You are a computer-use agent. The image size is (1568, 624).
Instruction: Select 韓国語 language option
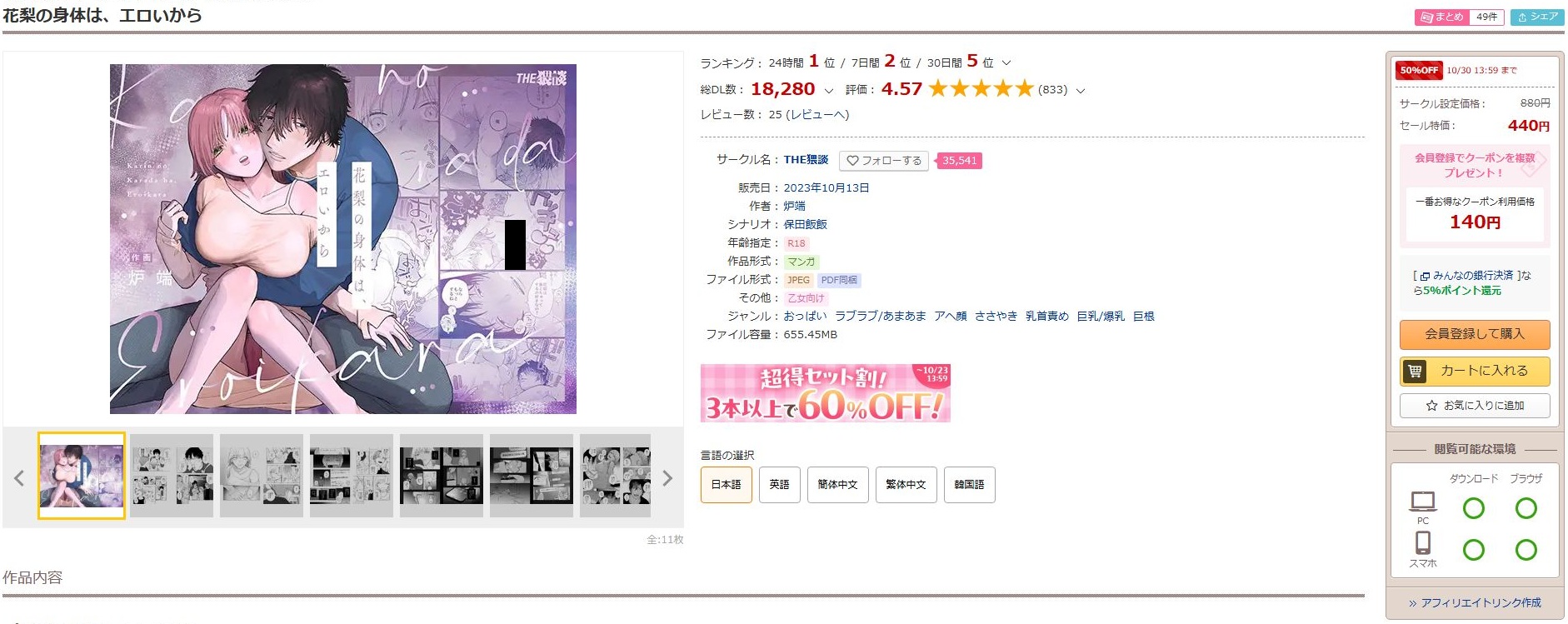click(x=969, y=485)
